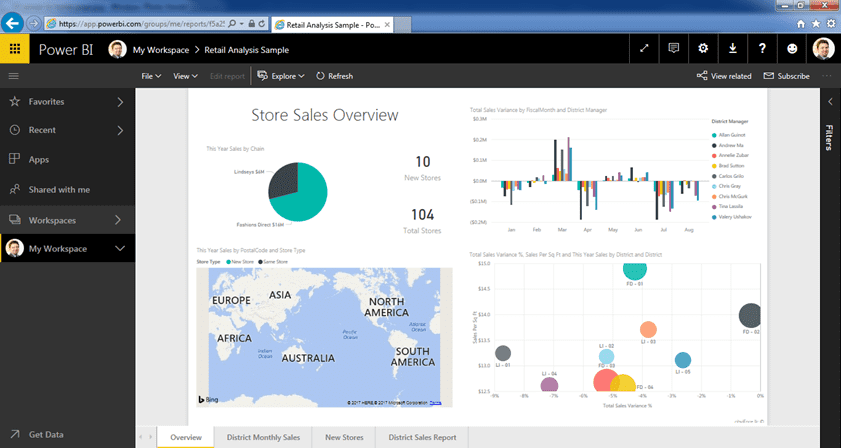Open the File dropdown menu
The width and height of the screenshot is (841, 448).
[151, 76]
